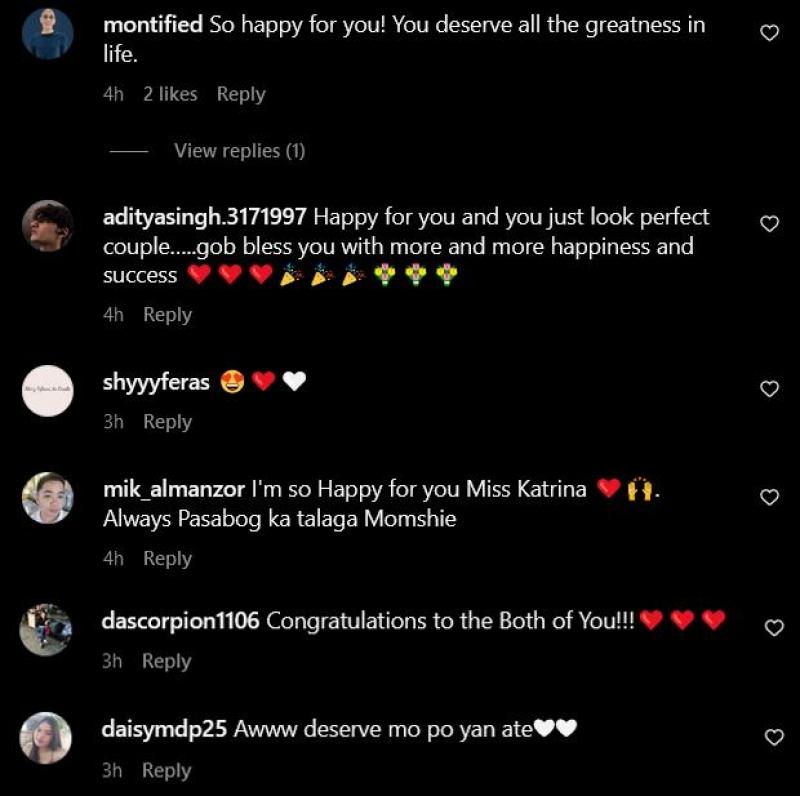Reply to adityasingh.3171997's comment
800x796 pixels.
(167, 315)
